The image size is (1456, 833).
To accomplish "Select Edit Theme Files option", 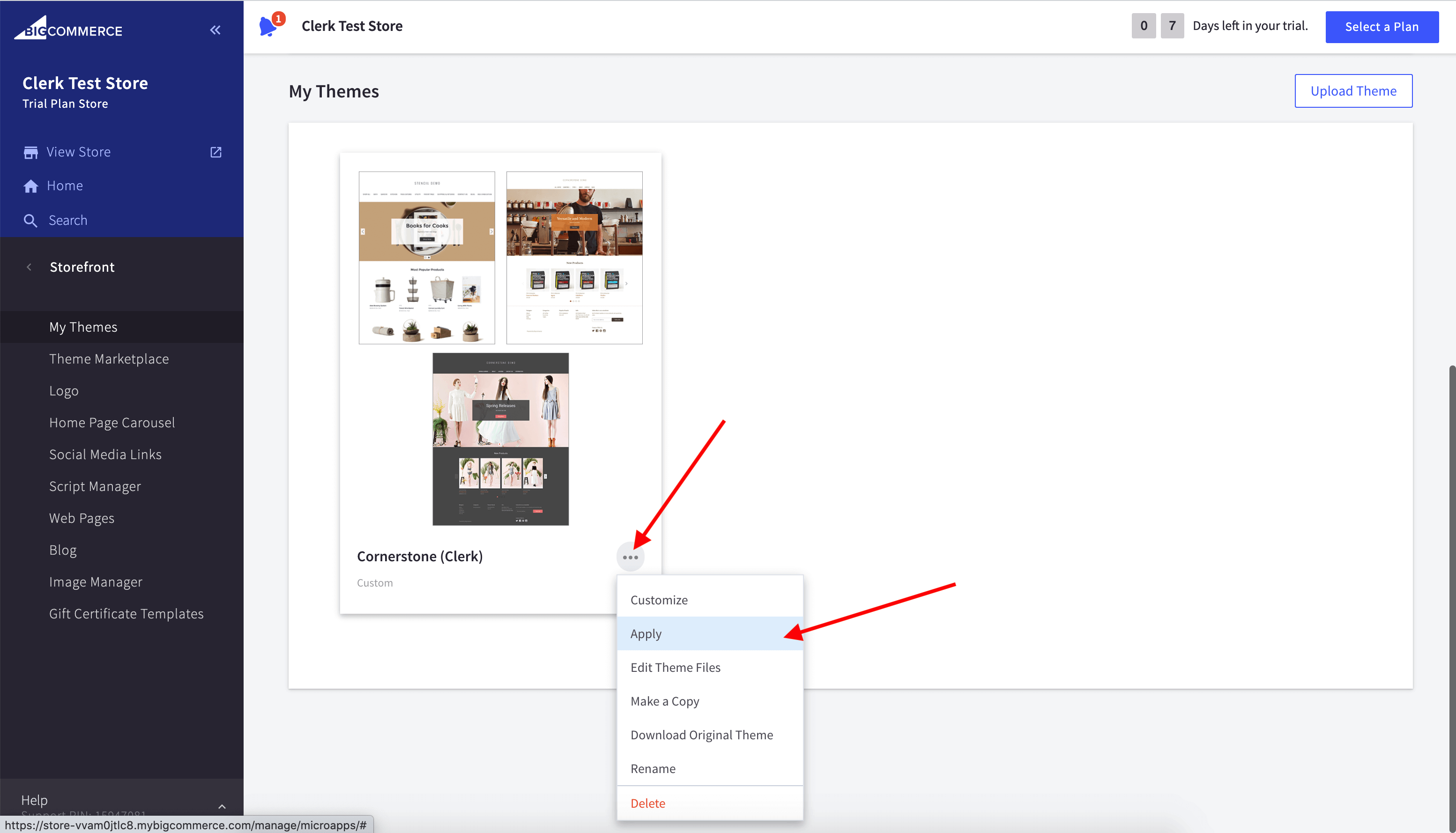I will 676,667.
